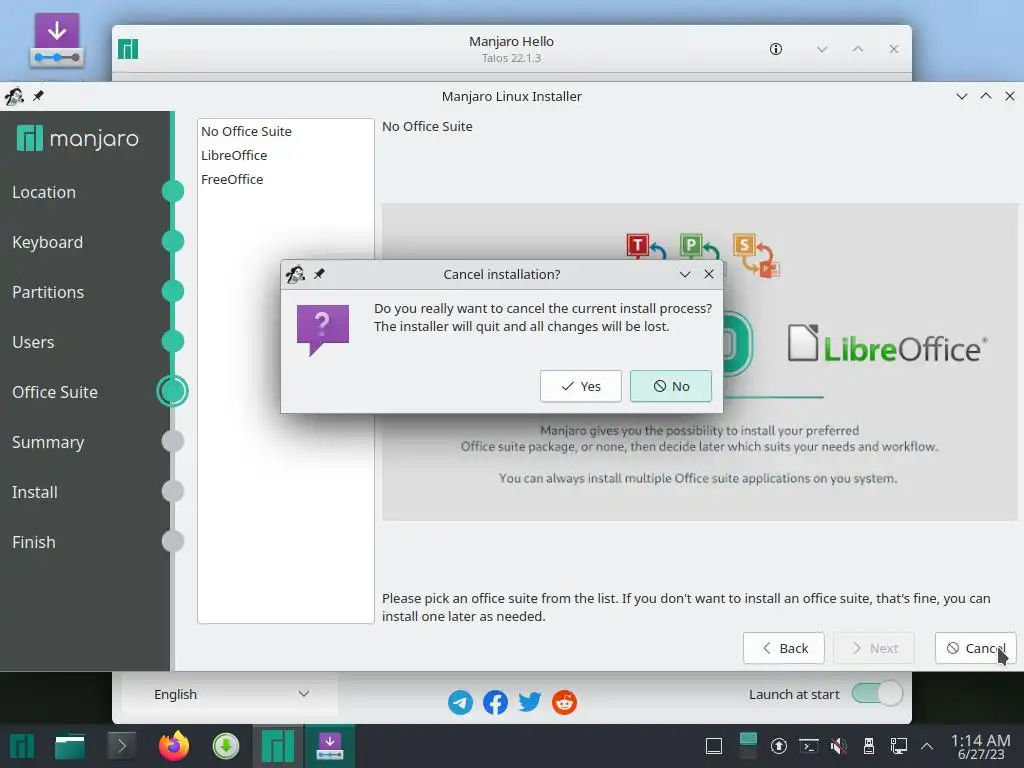This screenshot has width=1024, height=768.
Task: Switch to the installer taskbar entry
Action: (x=330, y=746)
